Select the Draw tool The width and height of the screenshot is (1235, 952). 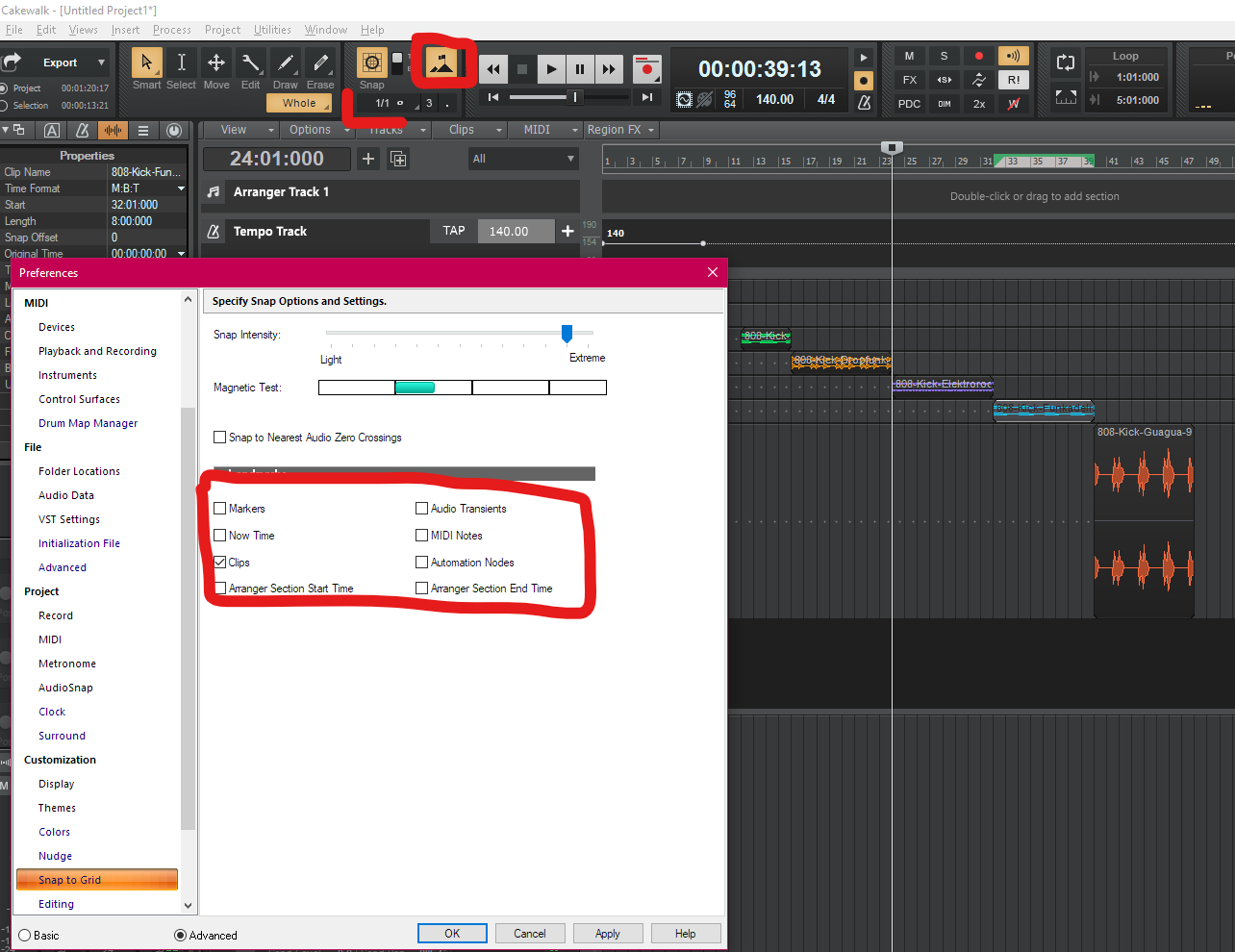286,63
